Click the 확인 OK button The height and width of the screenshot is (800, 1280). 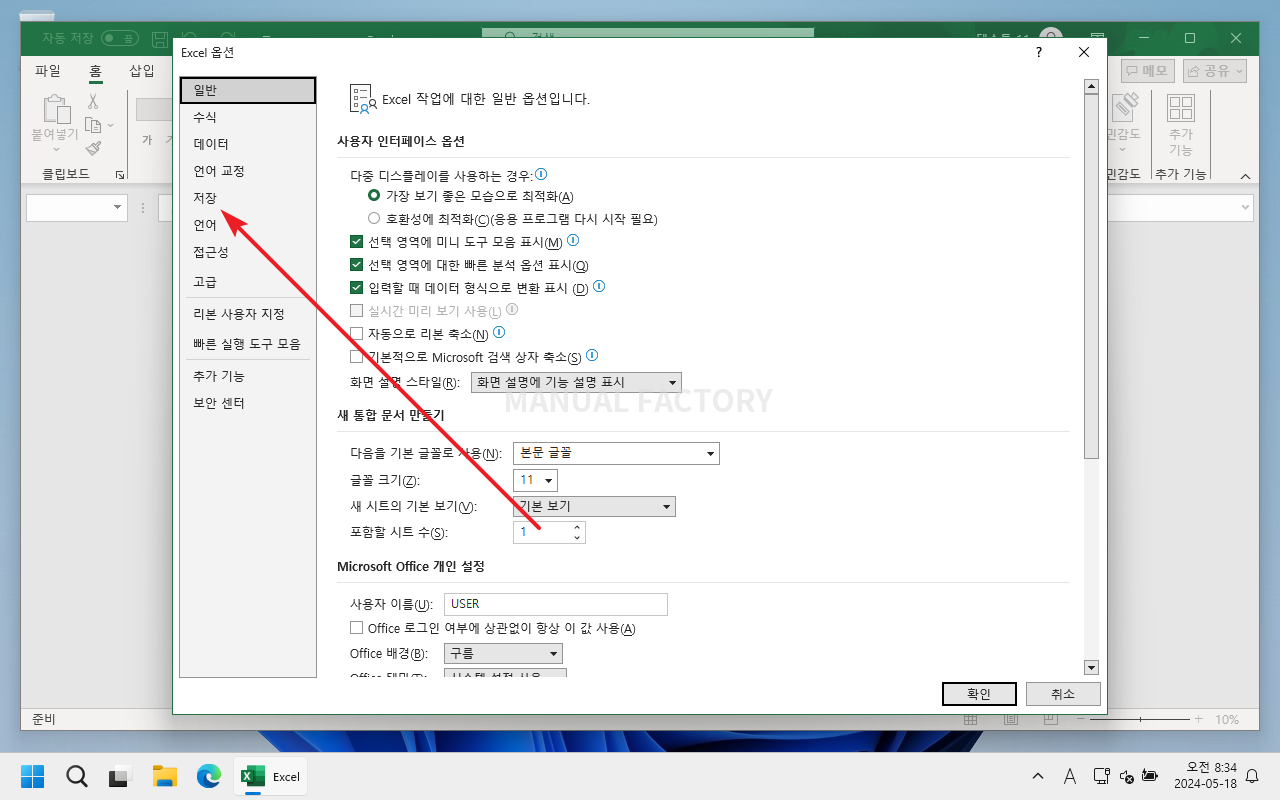click(x=979, y=694)
